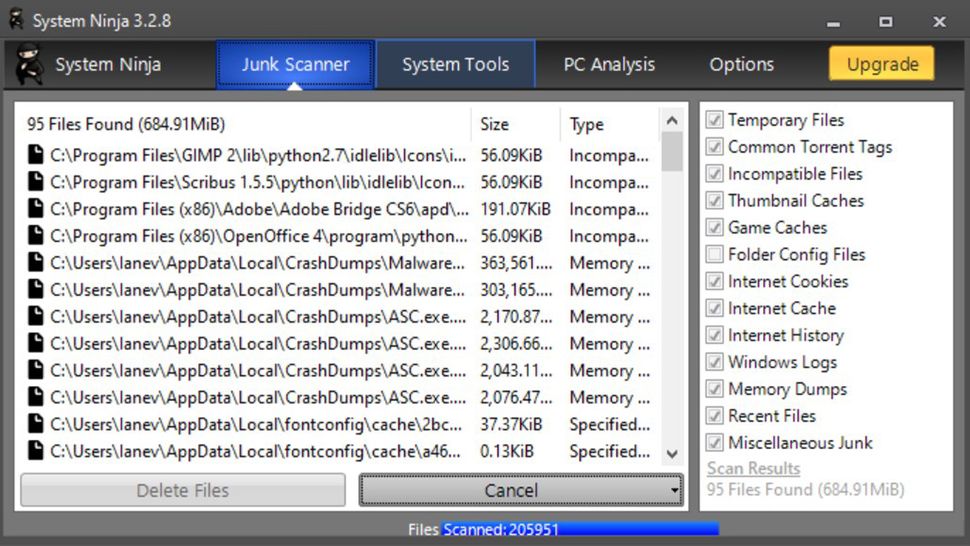The height and width of the screenshot is (546, 970).
Task: Close the System Ninja window
Action: [939, 22]
